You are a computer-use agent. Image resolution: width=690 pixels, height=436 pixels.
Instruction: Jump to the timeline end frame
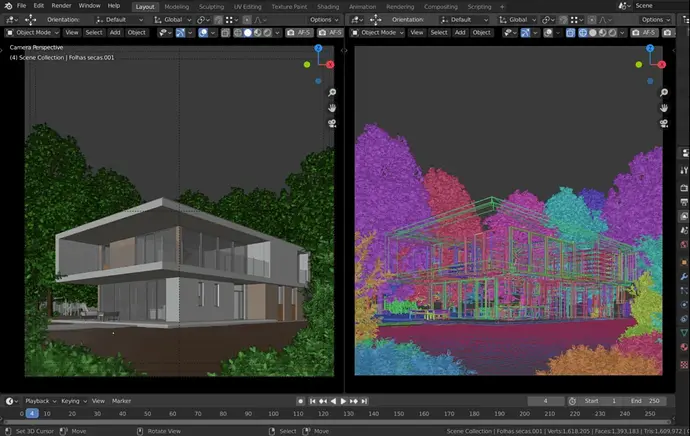pos(364,401)
